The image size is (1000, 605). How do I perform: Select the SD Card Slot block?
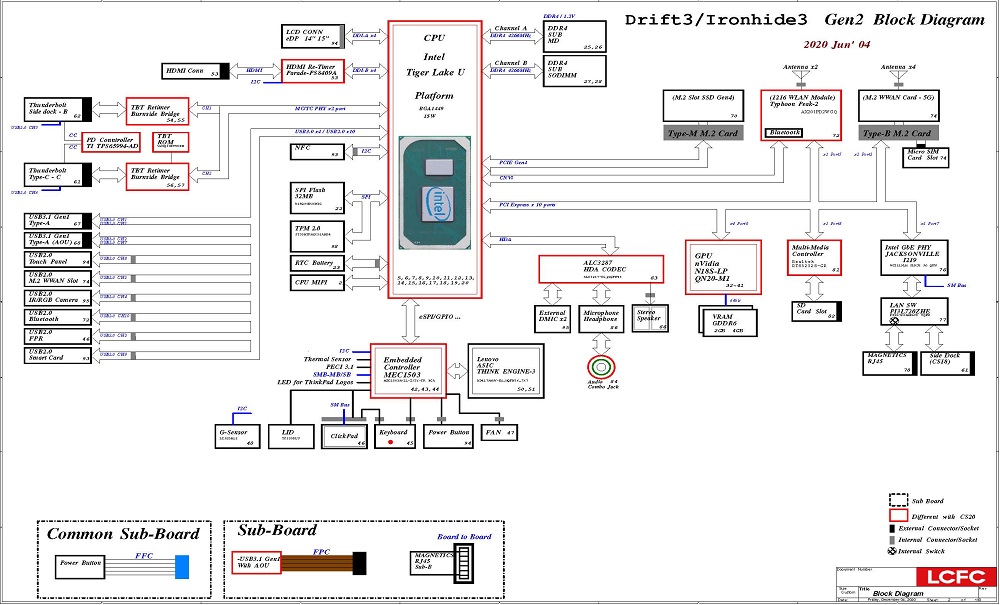coord(817,310)
